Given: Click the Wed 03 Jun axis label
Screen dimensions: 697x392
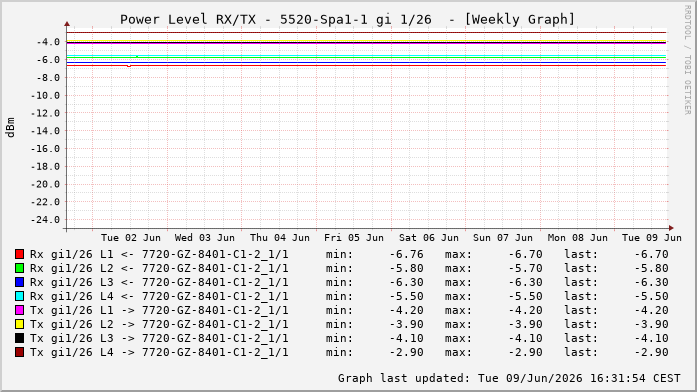Looking at the screenshot, I should pos(204,238).
